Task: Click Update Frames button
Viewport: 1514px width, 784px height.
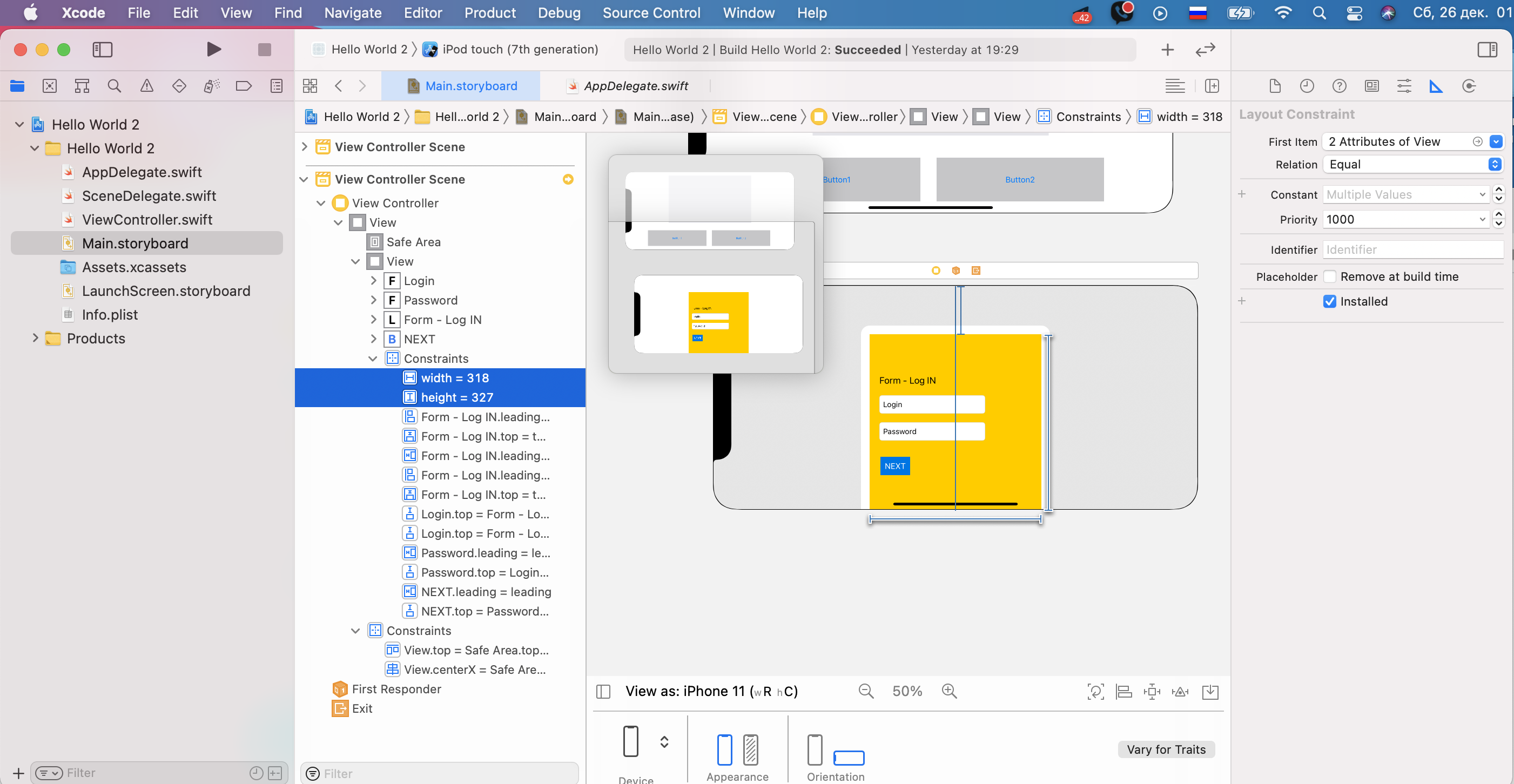Action: (1095, 692)
